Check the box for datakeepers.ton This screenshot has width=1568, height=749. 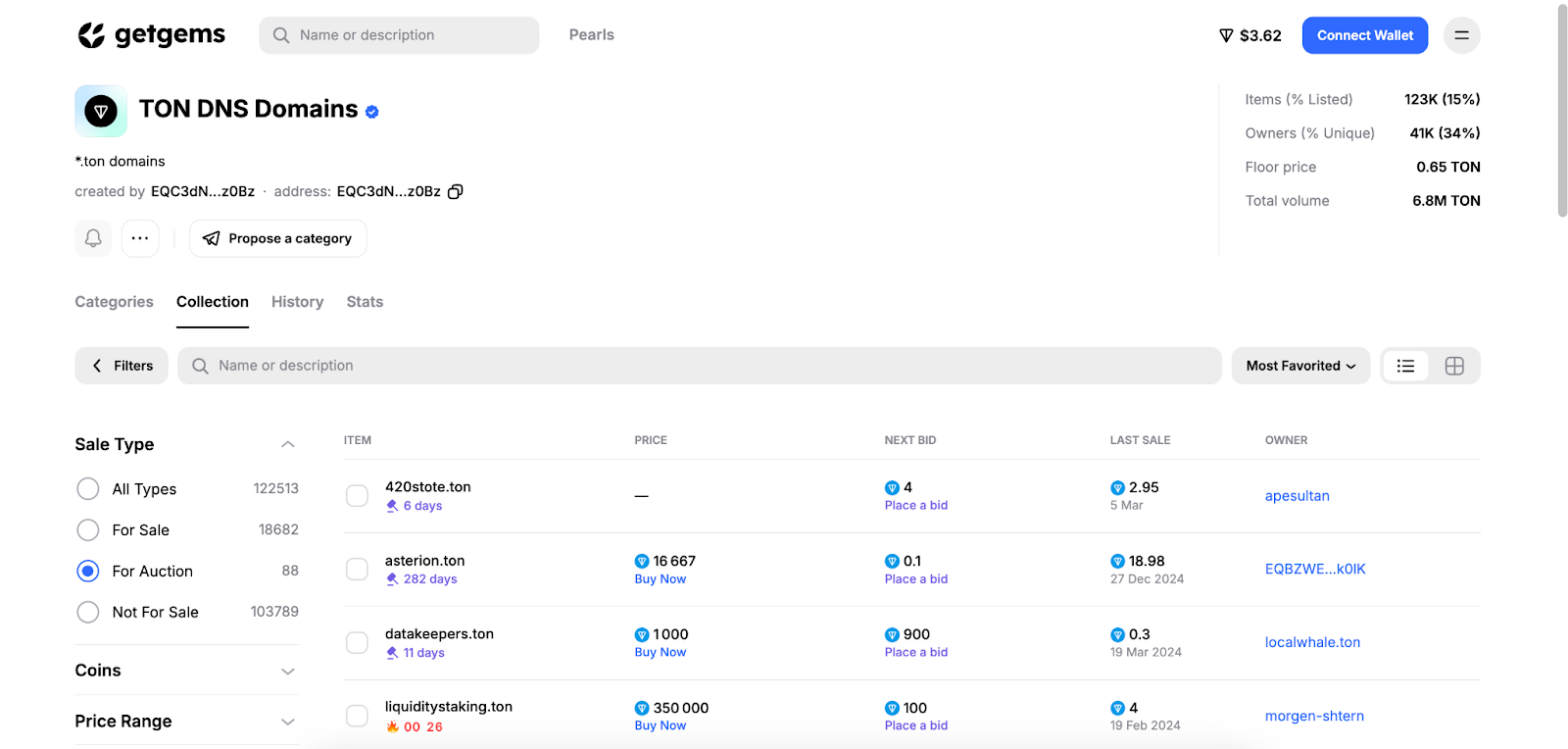coord(357,643)
